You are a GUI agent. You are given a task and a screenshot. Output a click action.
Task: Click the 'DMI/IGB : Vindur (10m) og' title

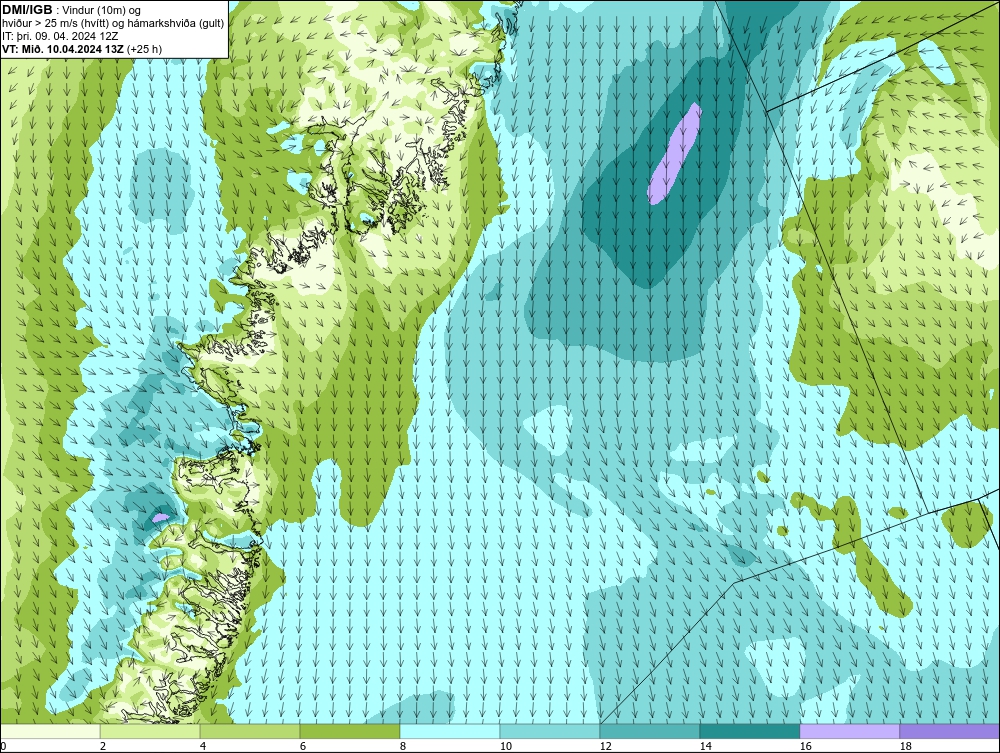71,10
